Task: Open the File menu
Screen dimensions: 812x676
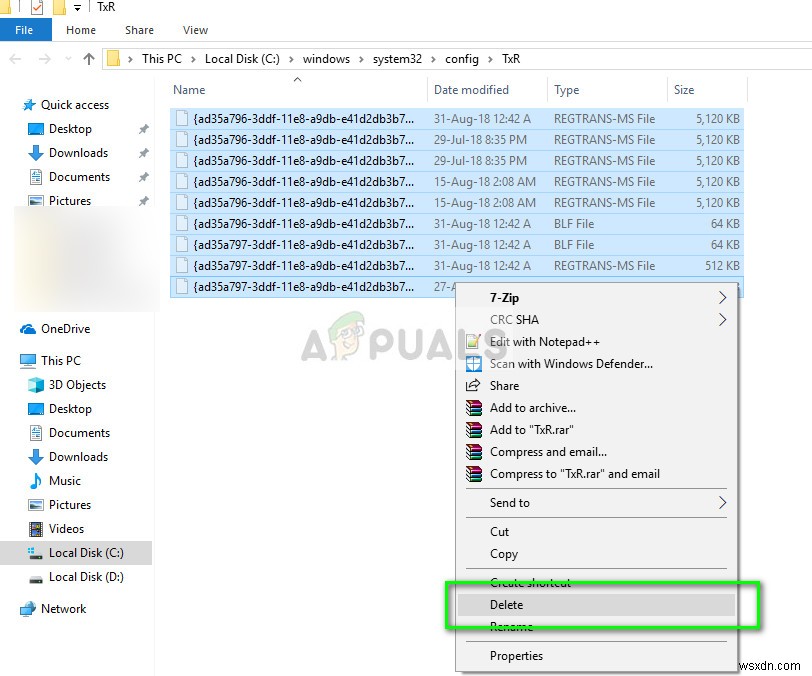Action: [x=25, y=30]
